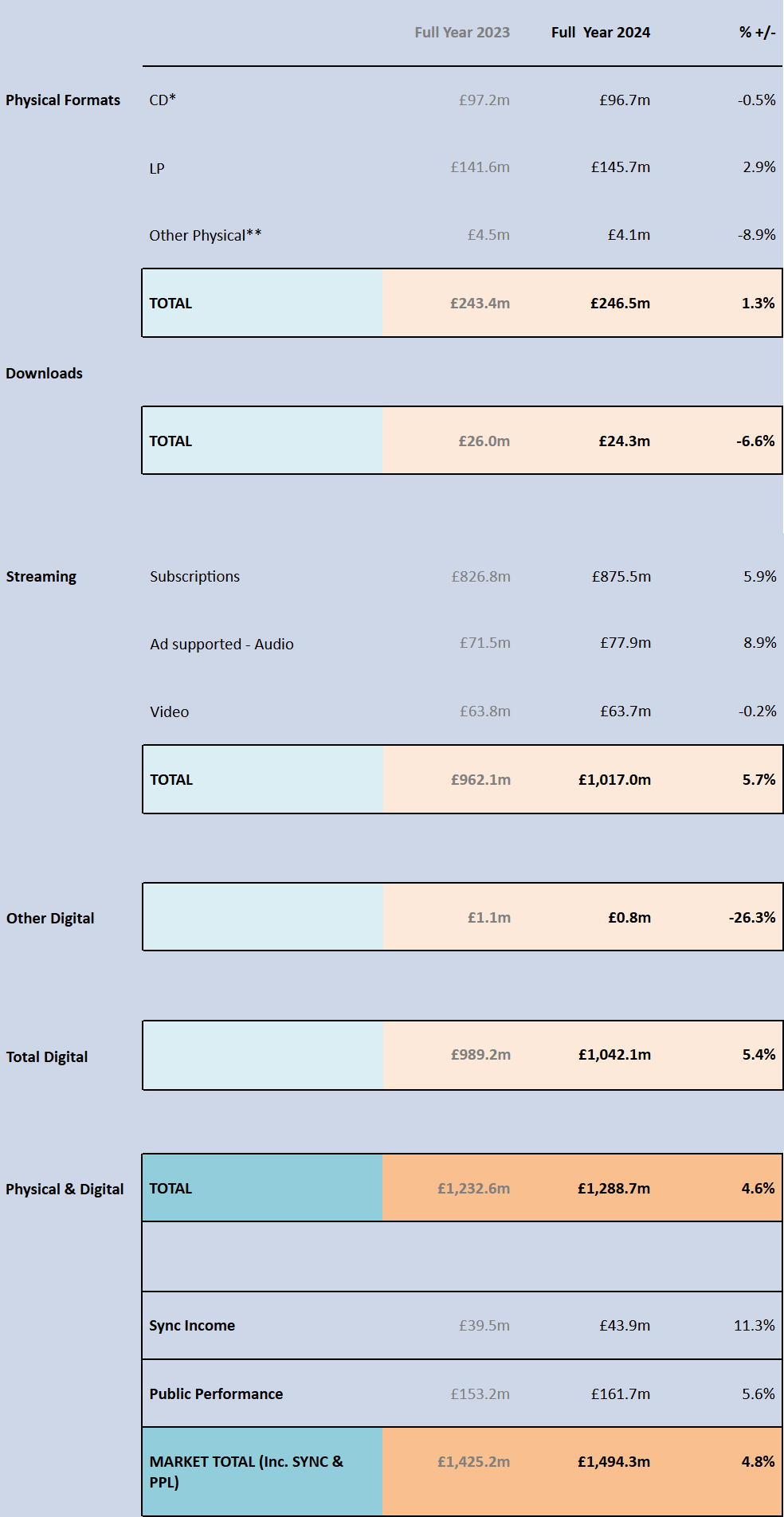Click the streaming total £1,017.0m cell
The height and width of the screenshot is (1517, 784).
614,780
